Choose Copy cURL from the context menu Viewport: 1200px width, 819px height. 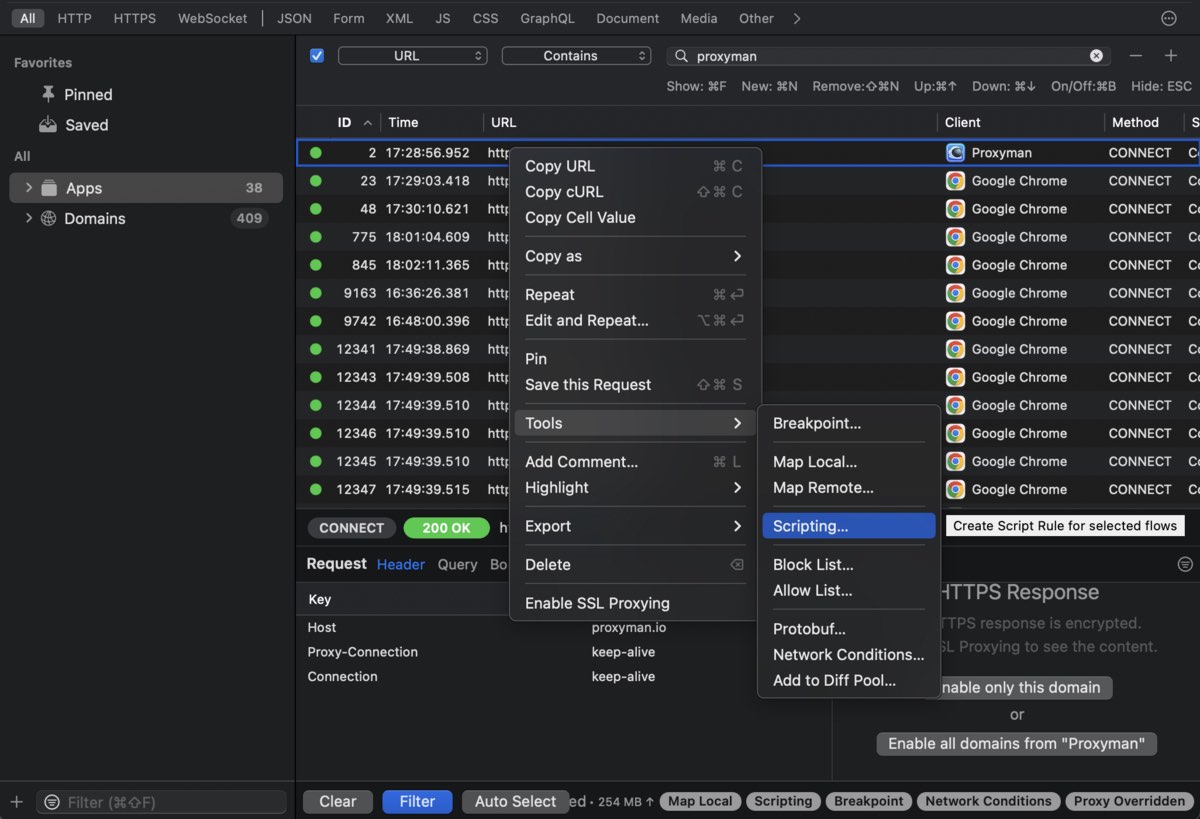634,192
